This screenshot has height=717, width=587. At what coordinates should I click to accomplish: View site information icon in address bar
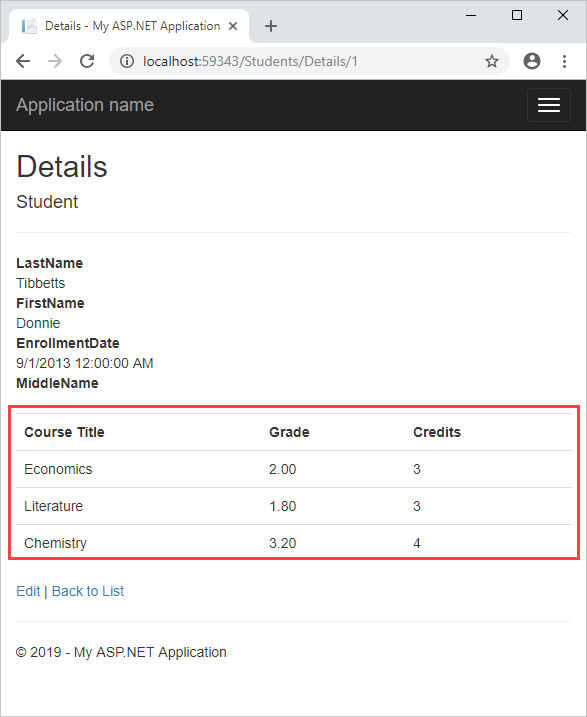click(127, 61)
